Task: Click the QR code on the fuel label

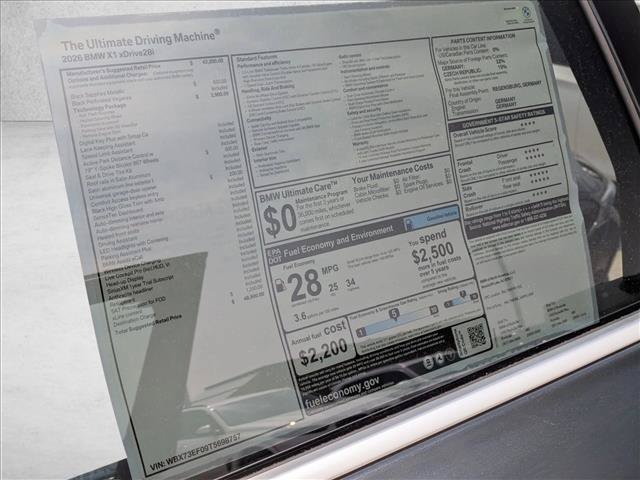Action: coord(476,336)
